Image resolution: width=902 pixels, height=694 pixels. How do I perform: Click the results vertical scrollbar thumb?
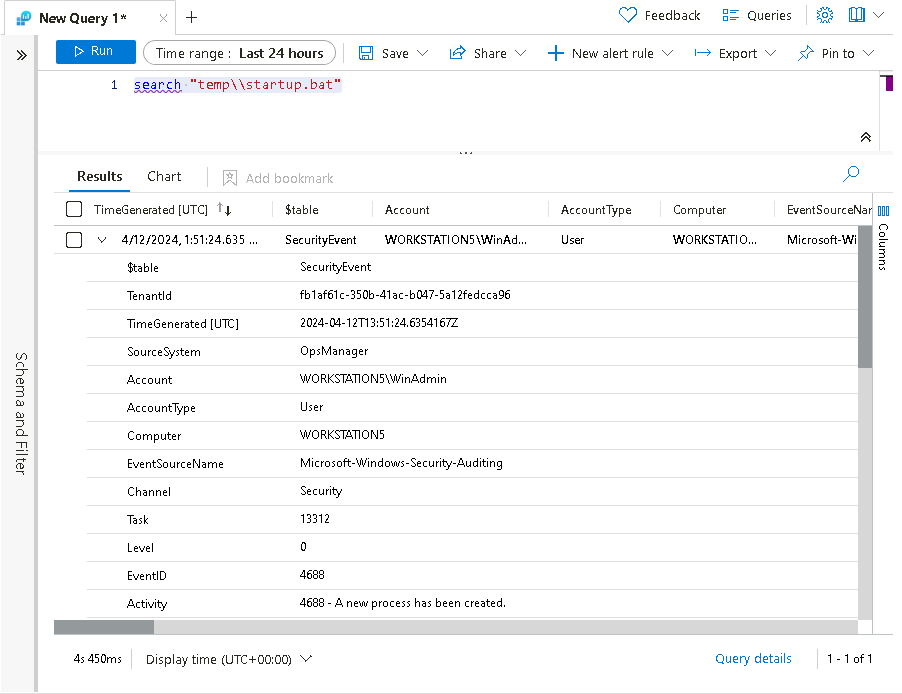coord(865,296)
